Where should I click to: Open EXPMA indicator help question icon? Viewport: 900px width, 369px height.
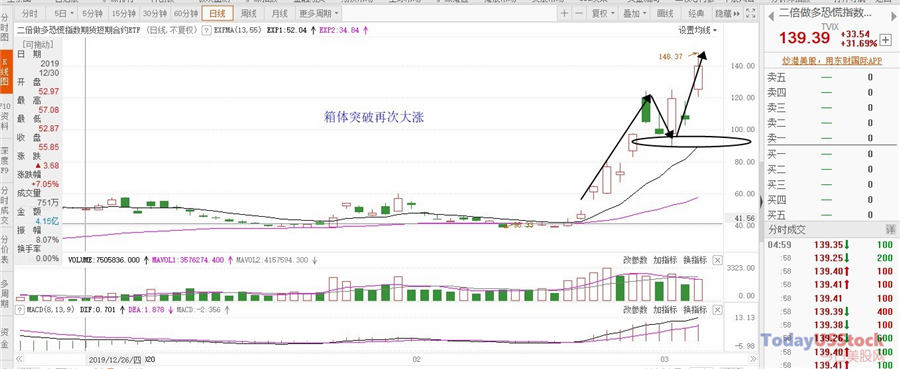(208, 30)
